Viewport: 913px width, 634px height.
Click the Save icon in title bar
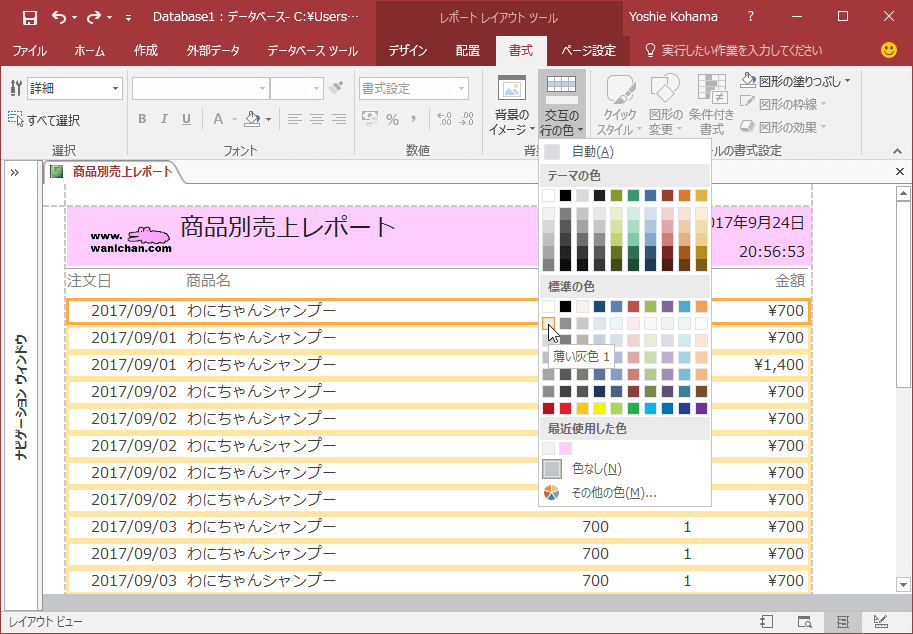(30, 17)
